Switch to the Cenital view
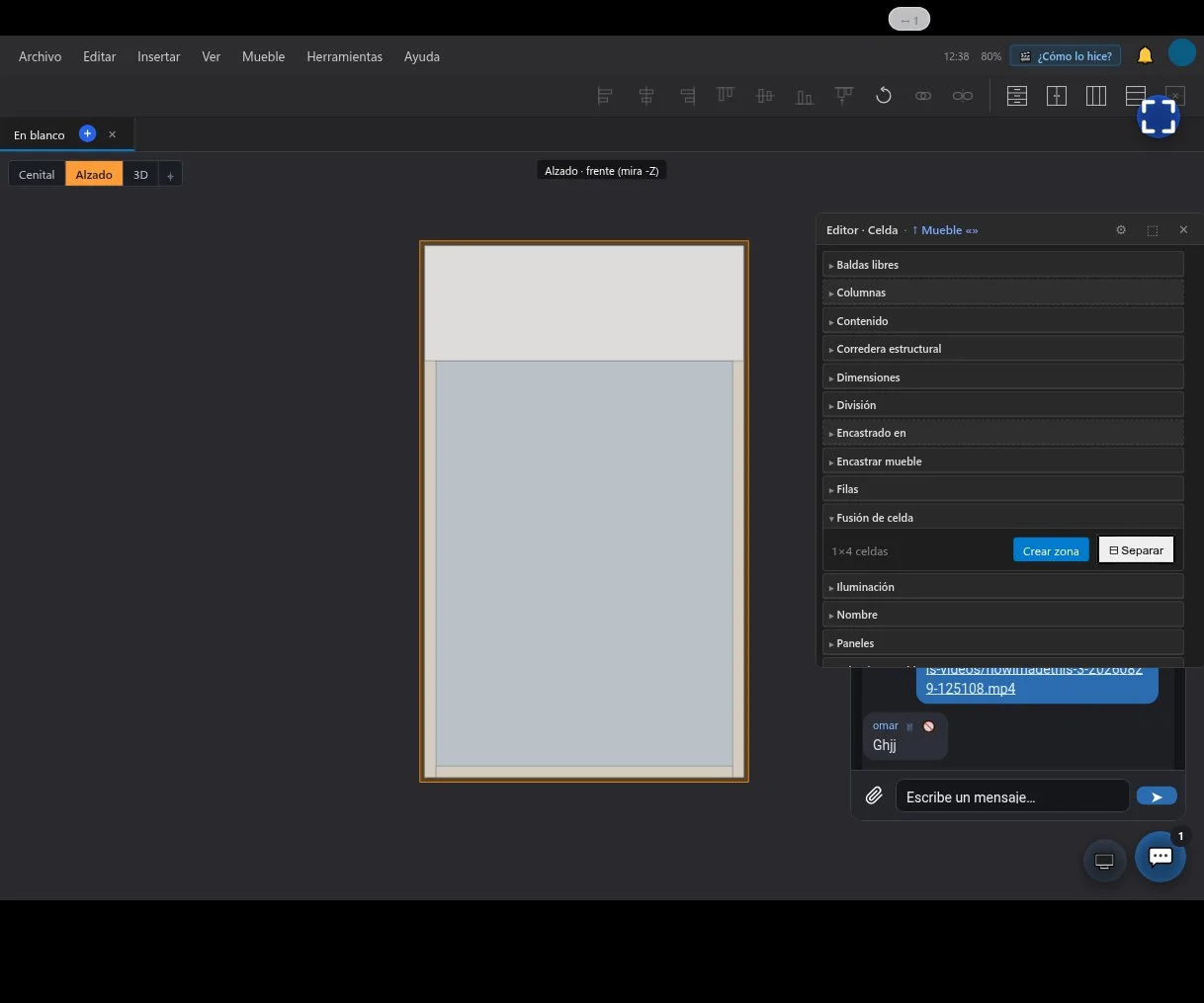The width and height of the screenshot is (1204, 1003). coord(37,174)
